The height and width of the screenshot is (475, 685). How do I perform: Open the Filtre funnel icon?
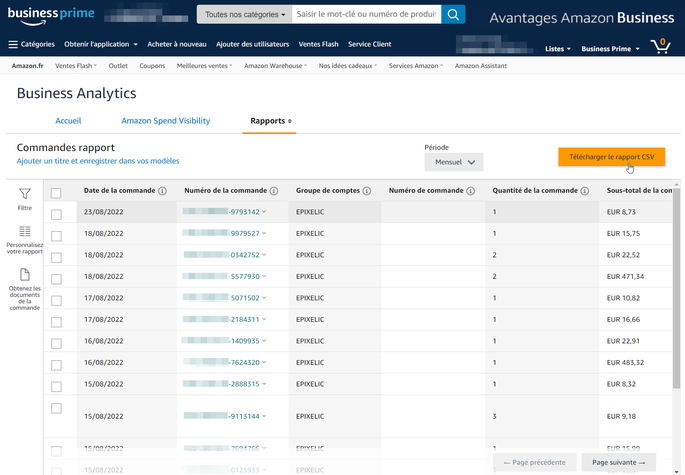[x=25, y=194]
